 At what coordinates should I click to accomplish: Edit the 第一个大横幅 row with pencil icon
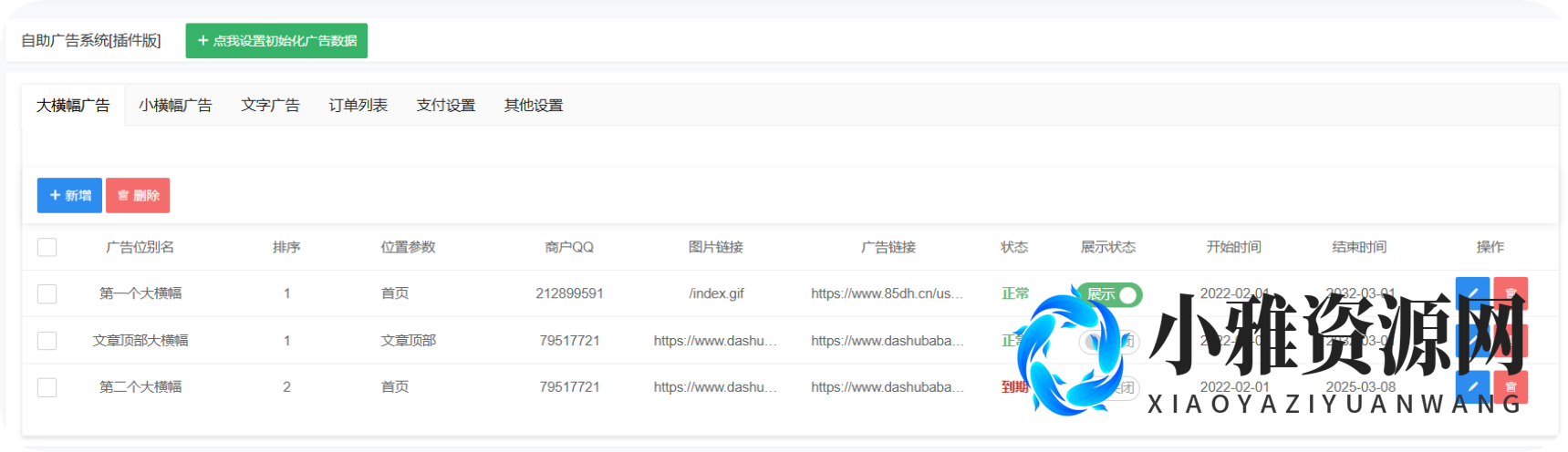pyautogui.click(x=1472, y=293)
